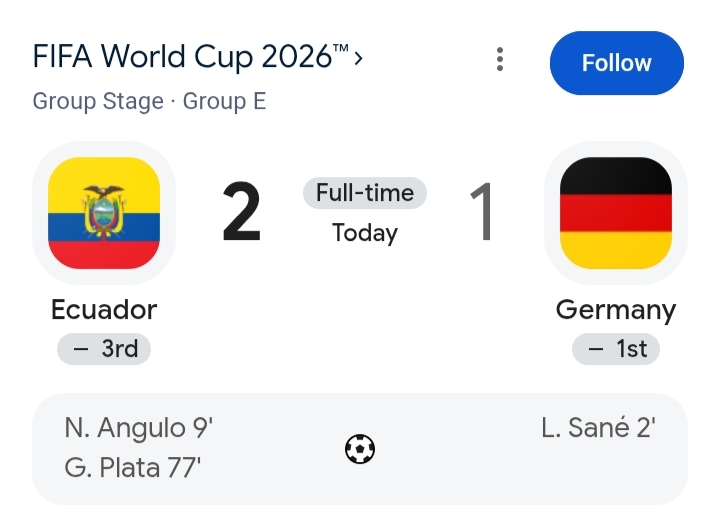This screenshot has width=720, height=519.
Task: Click the Germany flag icon
Action: pos(616,213)
